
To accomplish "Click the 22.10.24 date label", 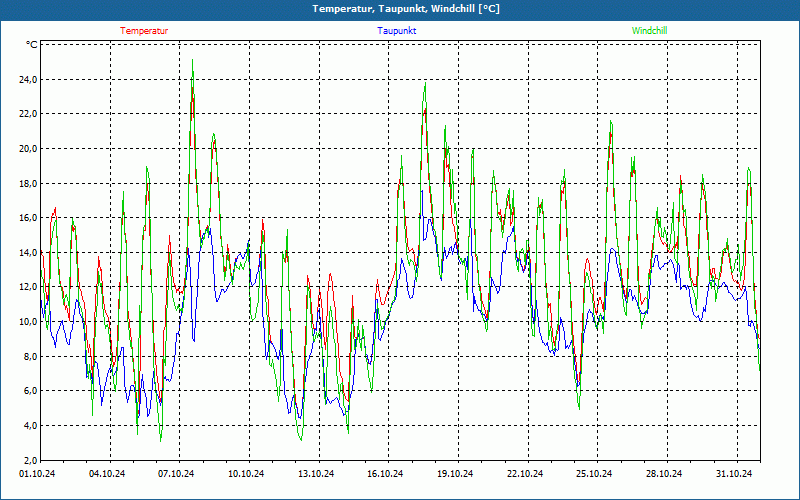I will pos(525,474).
